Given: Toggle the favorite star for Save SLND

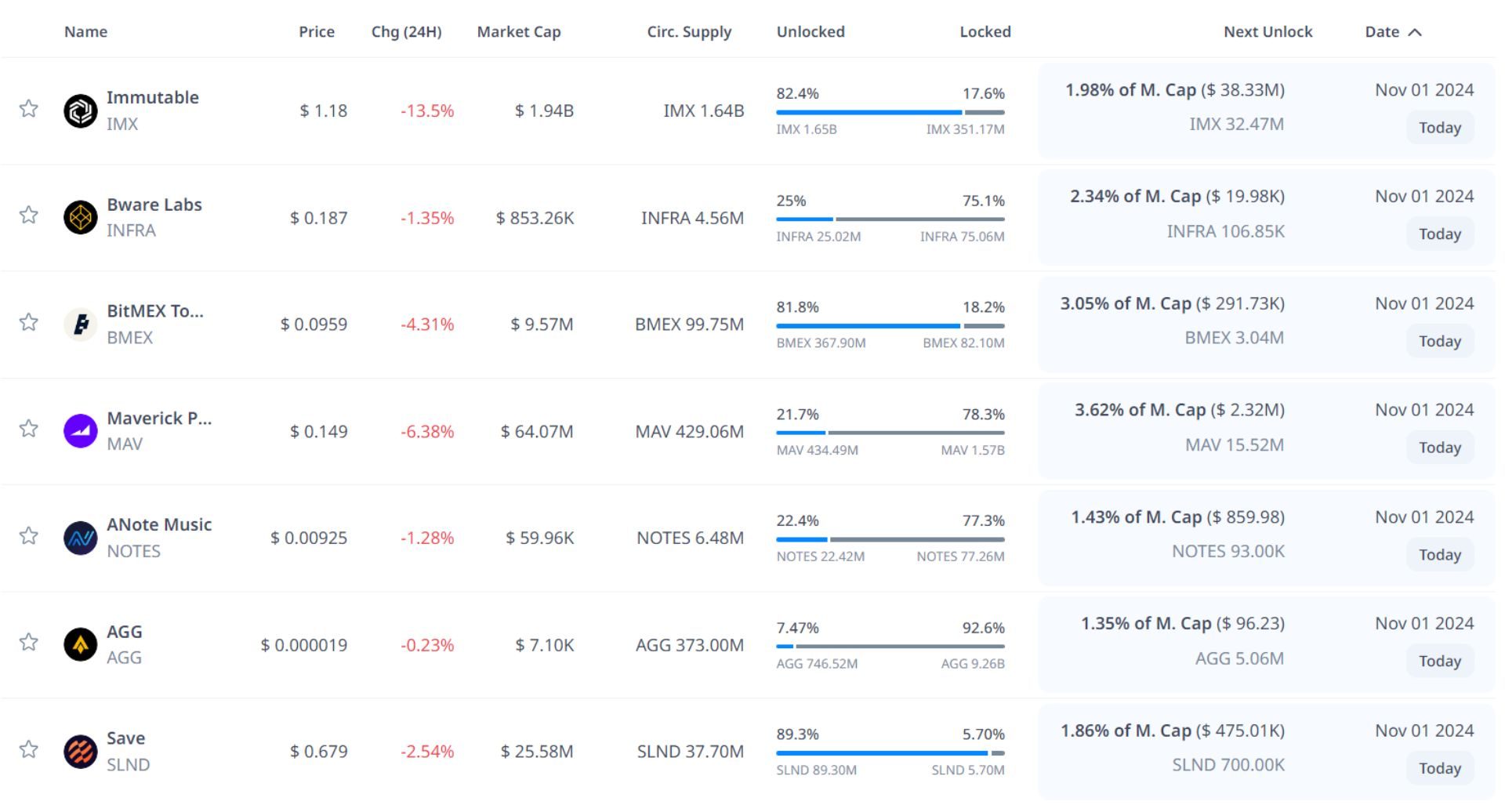Looking at the screenshot, I should 29,749.
